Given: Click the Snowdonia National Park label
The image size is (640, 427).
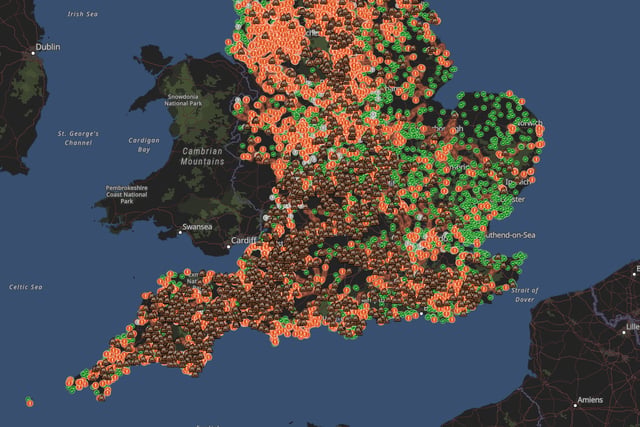Looking at the screenshot, I should pyautogui.click(x=183, y=100).
